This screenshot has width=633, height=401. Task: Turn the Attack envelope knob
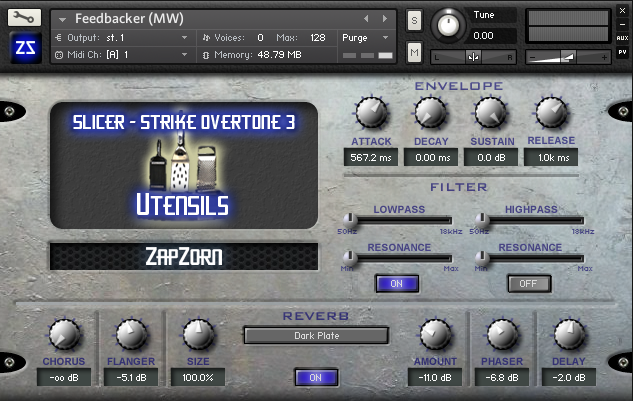click(x=371, y=113)
